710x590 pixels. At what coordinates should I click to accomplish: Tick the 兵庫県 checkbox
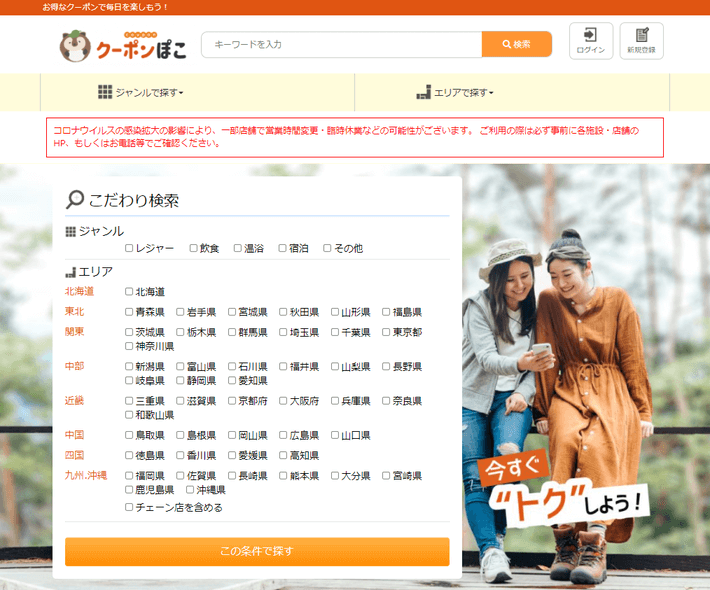click(x=335, y=401)
